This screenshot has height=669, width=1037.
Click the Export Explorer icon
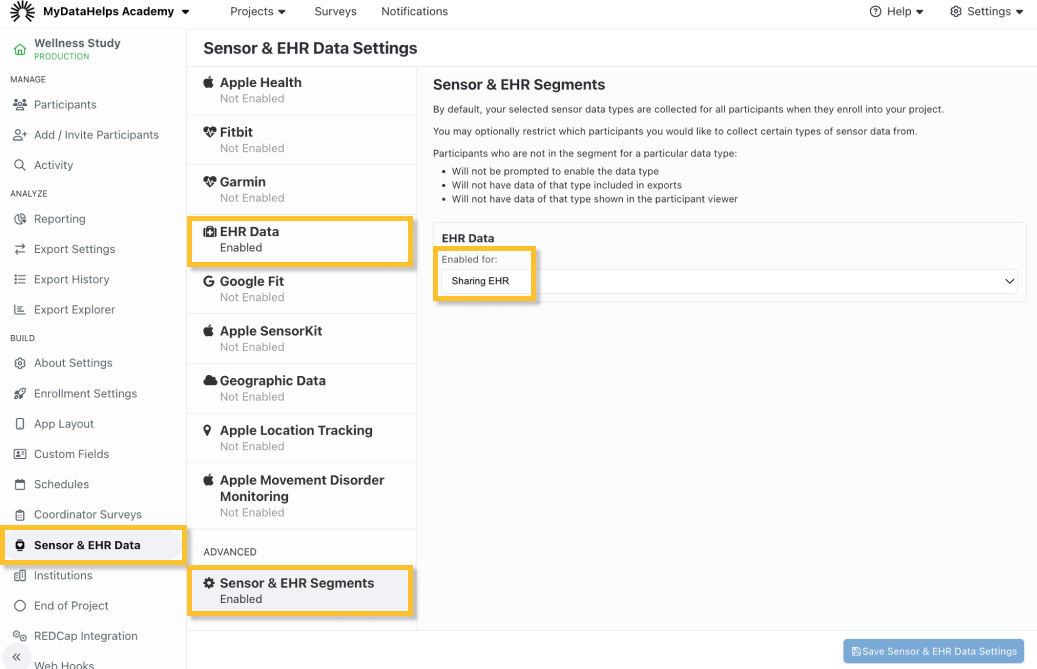point(20,310)
